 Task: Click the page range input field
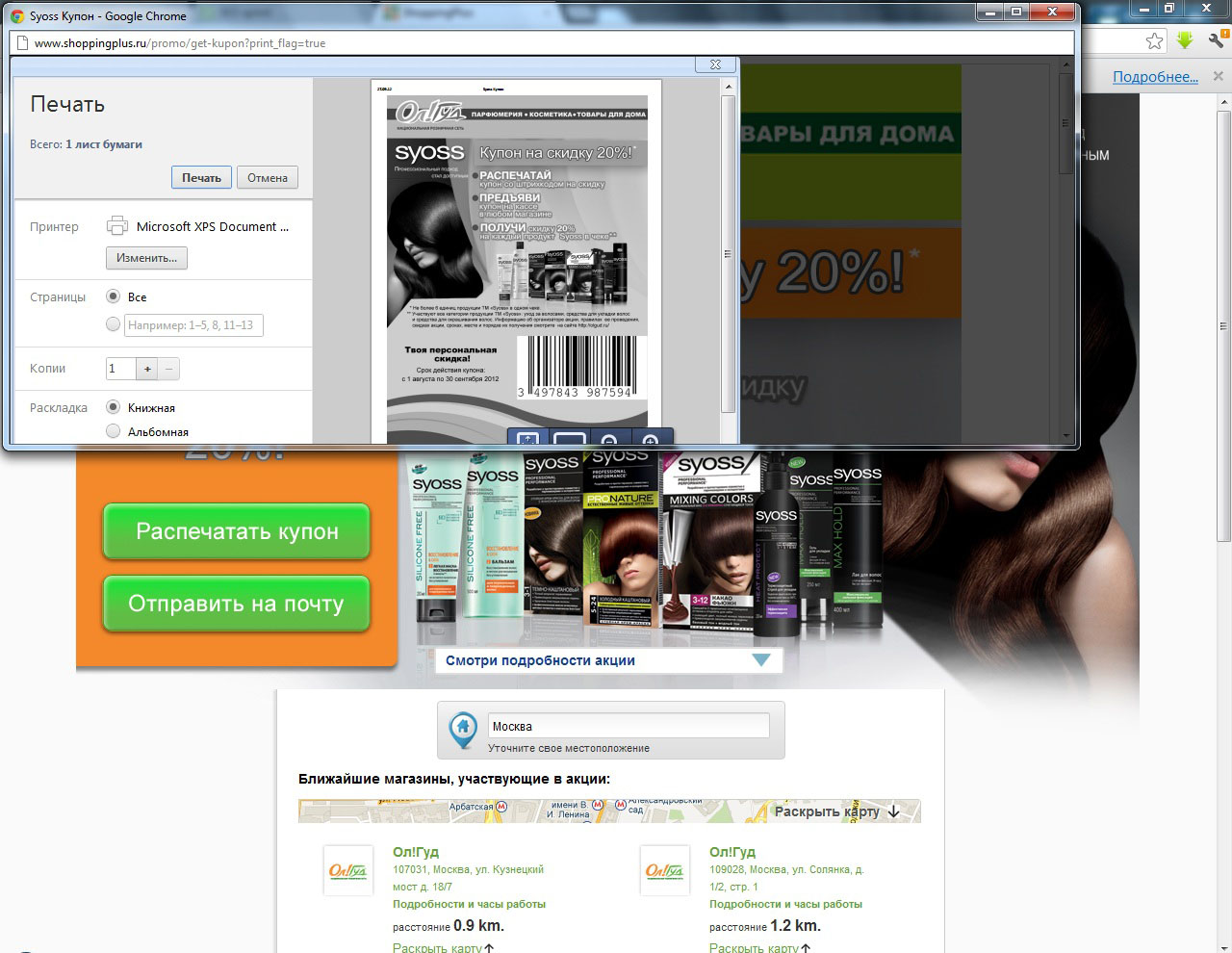193,325
